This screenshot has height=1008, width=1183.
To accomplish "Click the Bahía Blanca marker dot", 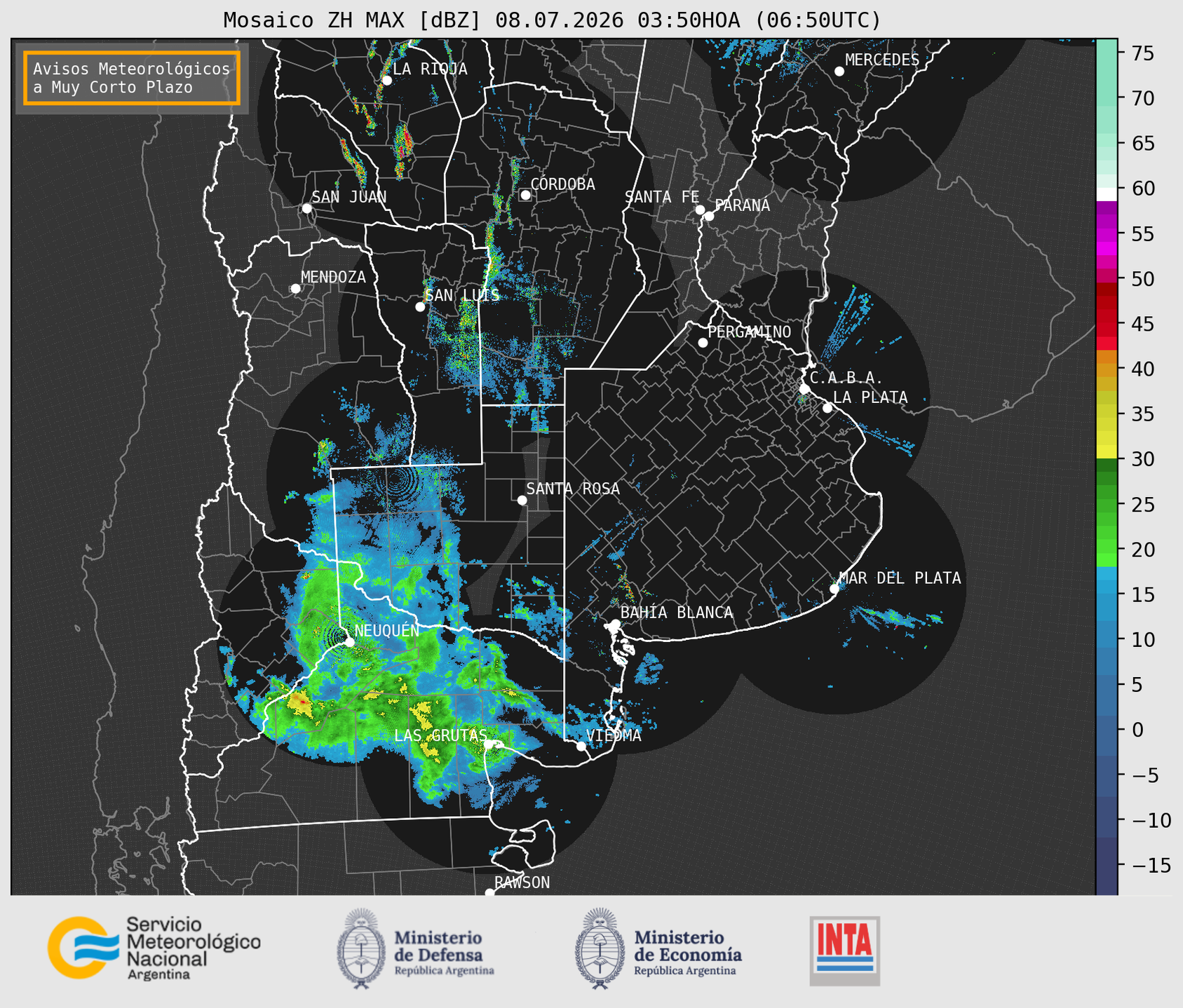I will tap(615, 624).
